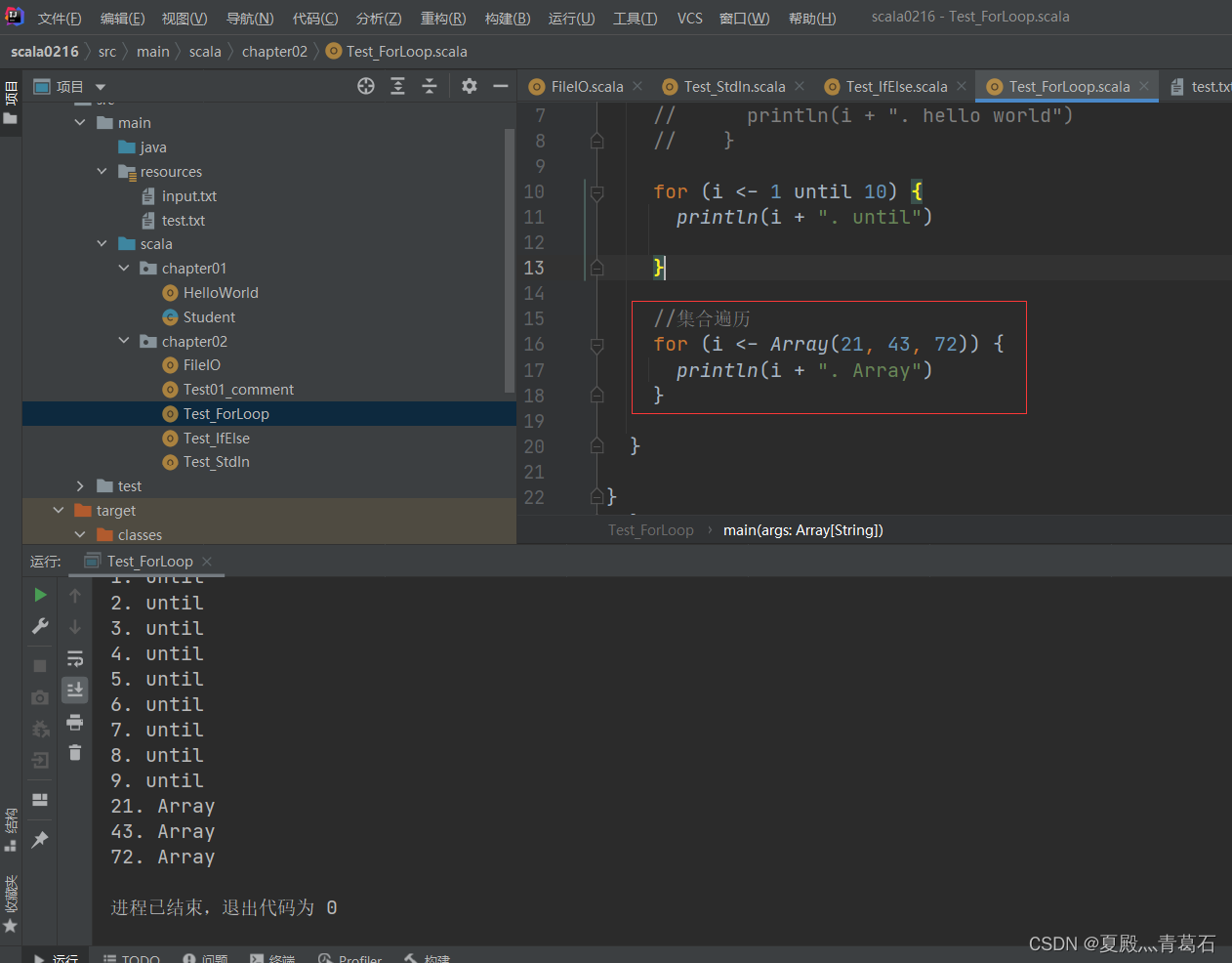Open the TODO tool window
Image resolution: width=1232 pixels, height=963 pixels.
click(x=132, y=959)
